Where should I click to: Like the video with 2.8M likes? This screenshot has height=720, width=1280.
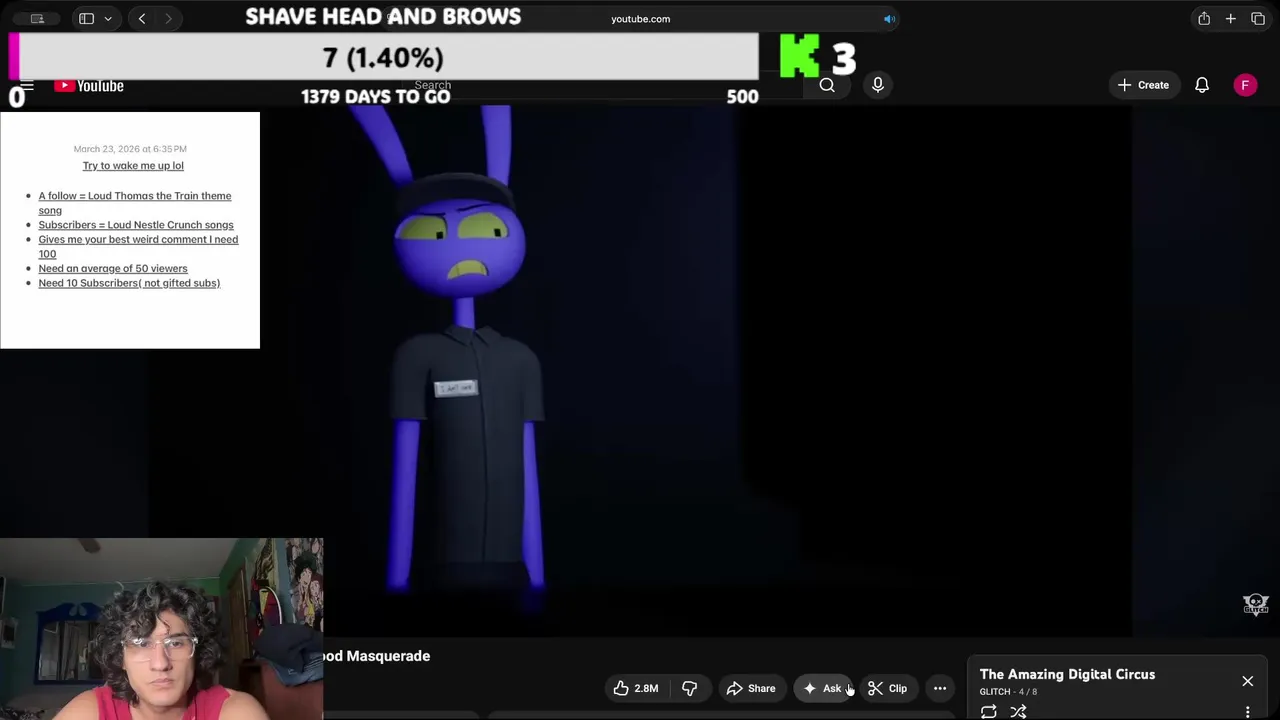point(636,688)
